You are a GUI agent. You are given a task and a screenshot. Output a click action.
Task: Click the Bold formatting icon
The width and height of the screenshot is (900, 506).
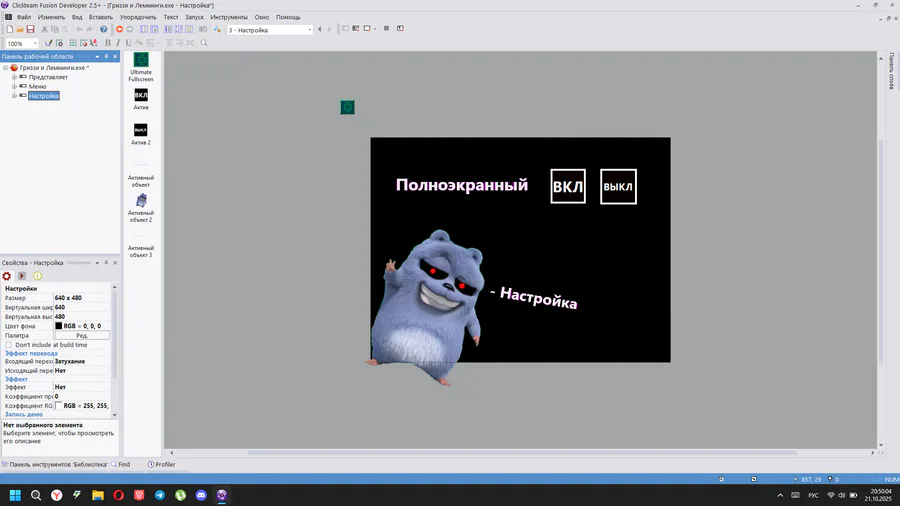tap(107, 43)
